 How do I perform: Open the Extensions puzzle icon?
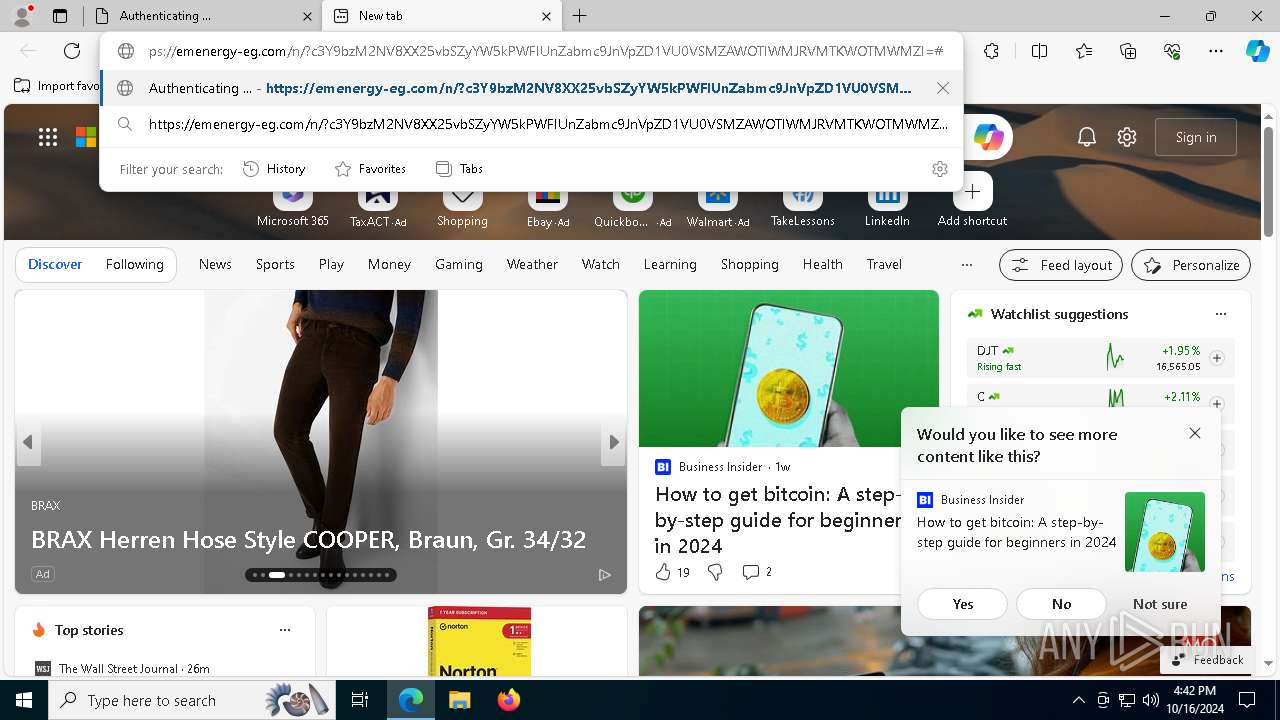[991, 51]
